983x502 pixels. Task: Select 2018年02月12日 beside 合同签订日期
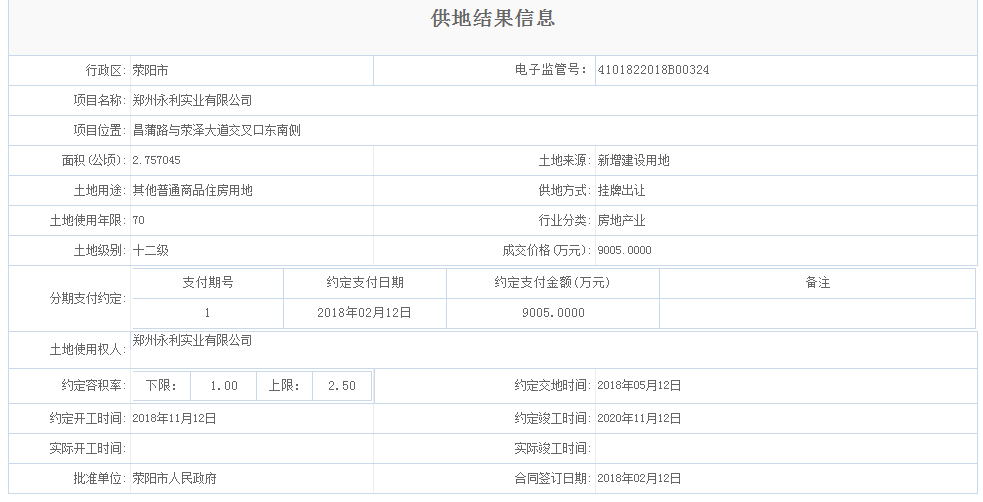pos(639,478)
